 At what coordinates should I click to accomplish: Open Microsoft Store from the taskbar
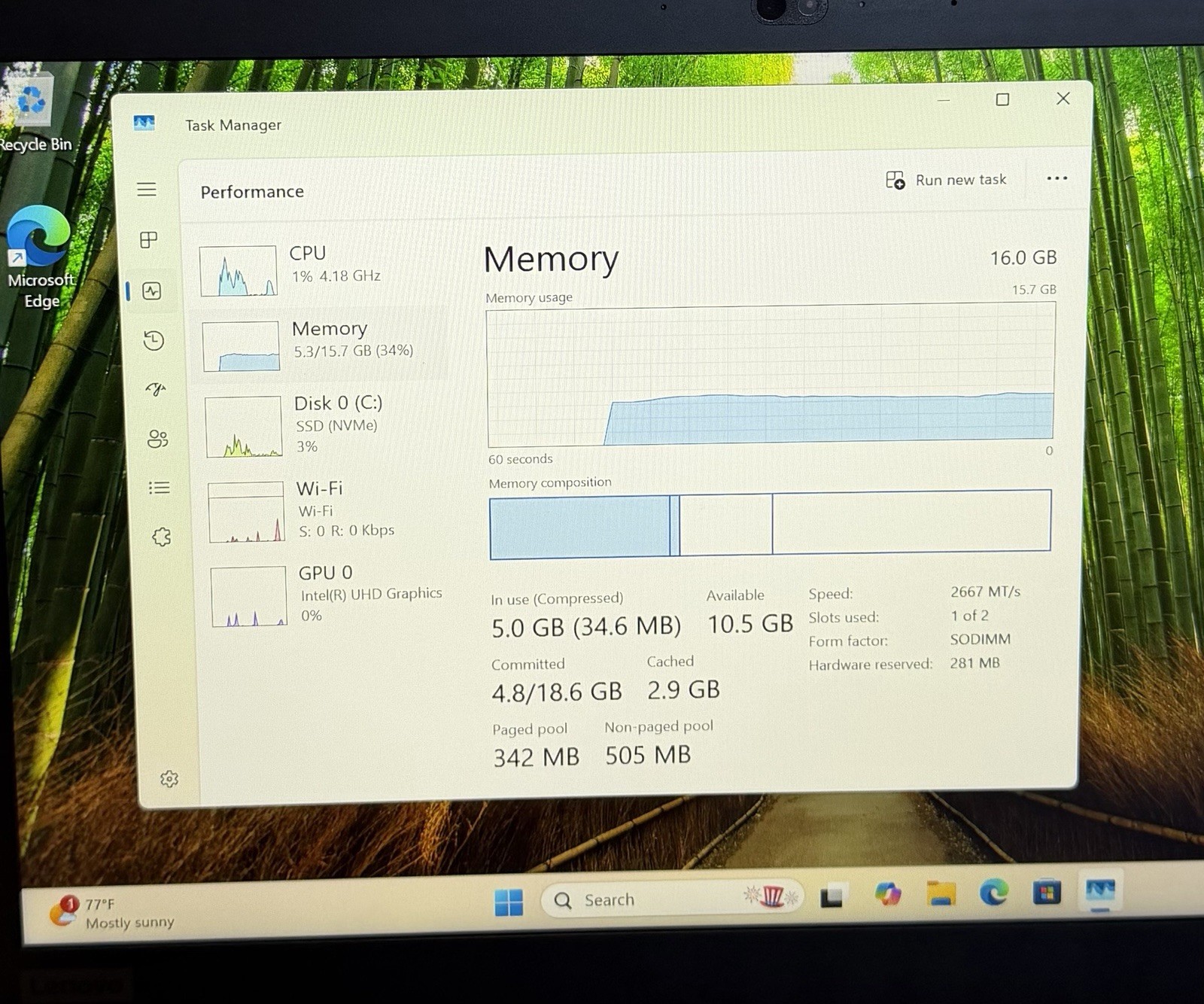[1046, 893]
